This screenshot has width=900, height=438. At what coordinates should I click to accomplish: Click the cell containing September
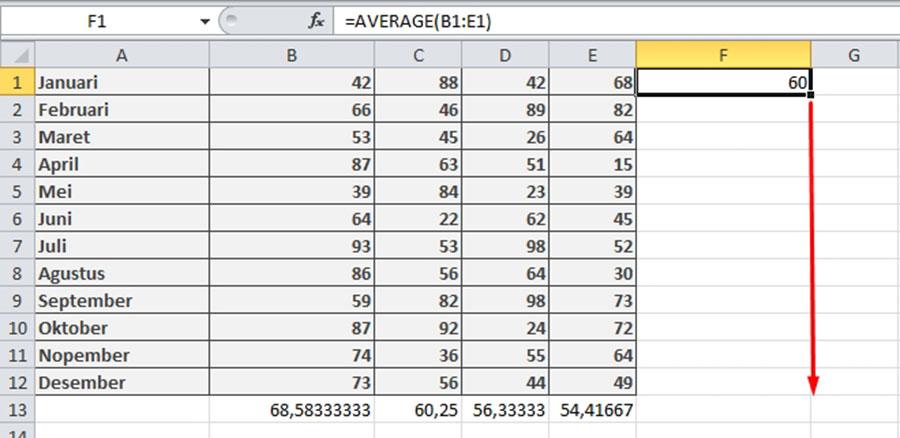[x=121, y=300]
